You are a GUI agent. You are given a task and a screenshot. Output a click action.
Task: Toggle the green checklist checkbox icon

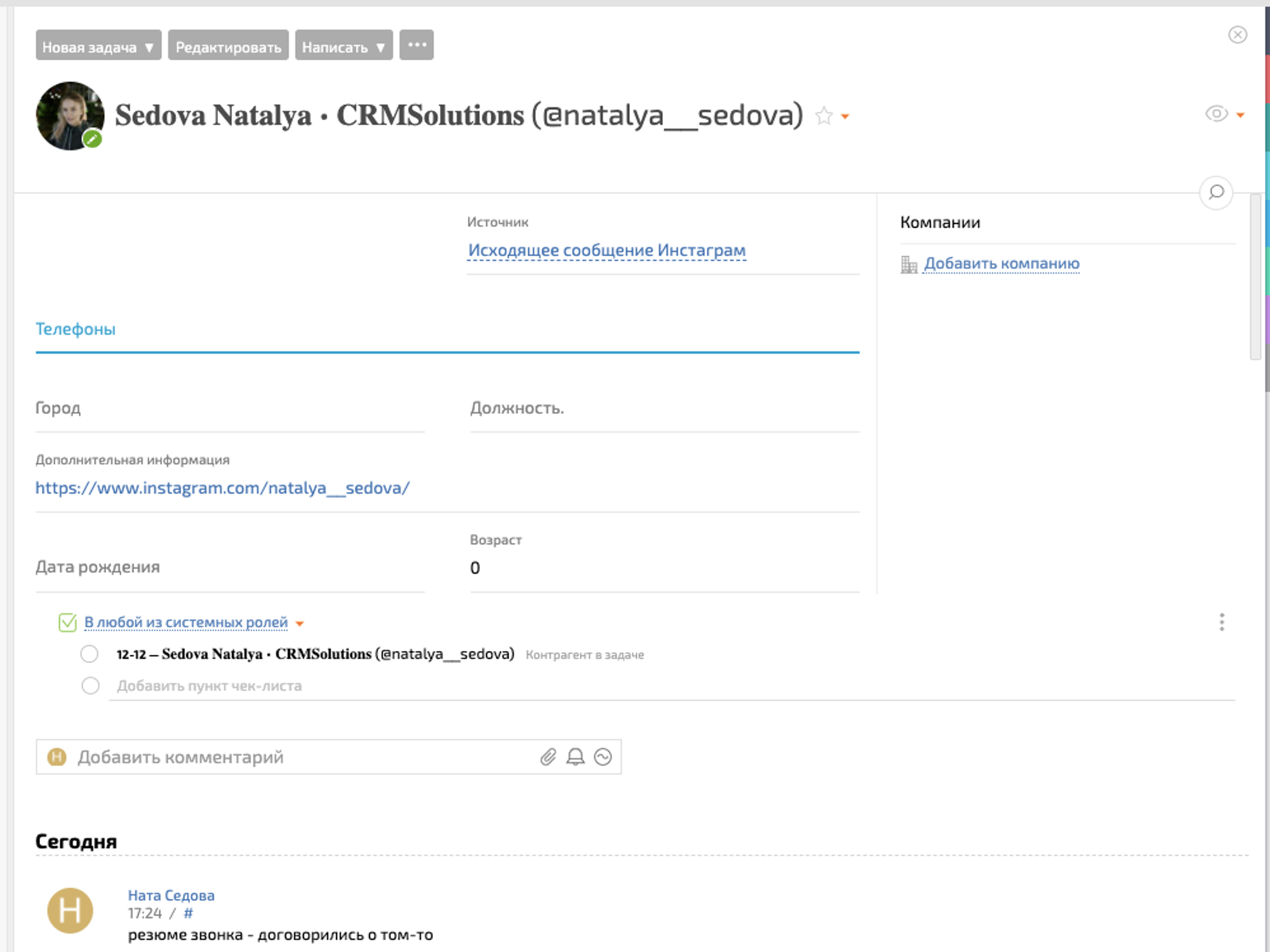[67, 622]
